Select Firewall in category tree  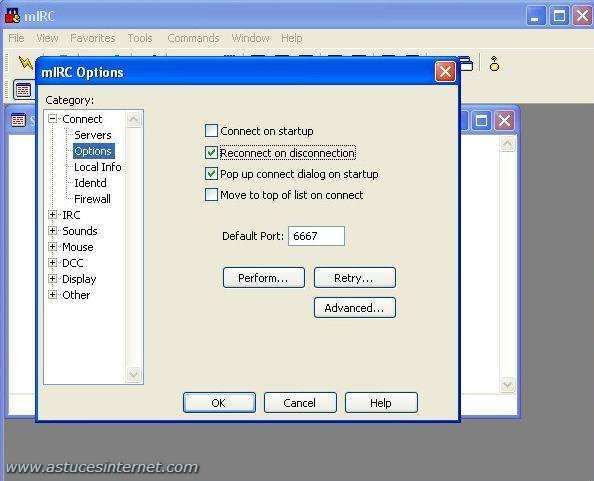coord(92,199)
